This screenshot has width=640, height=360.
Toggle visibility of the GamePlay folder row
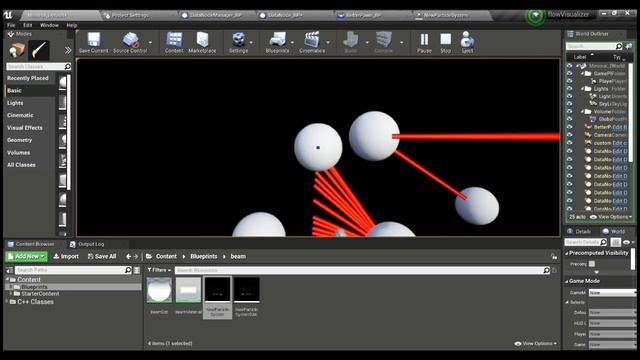(x=569, y=73)
